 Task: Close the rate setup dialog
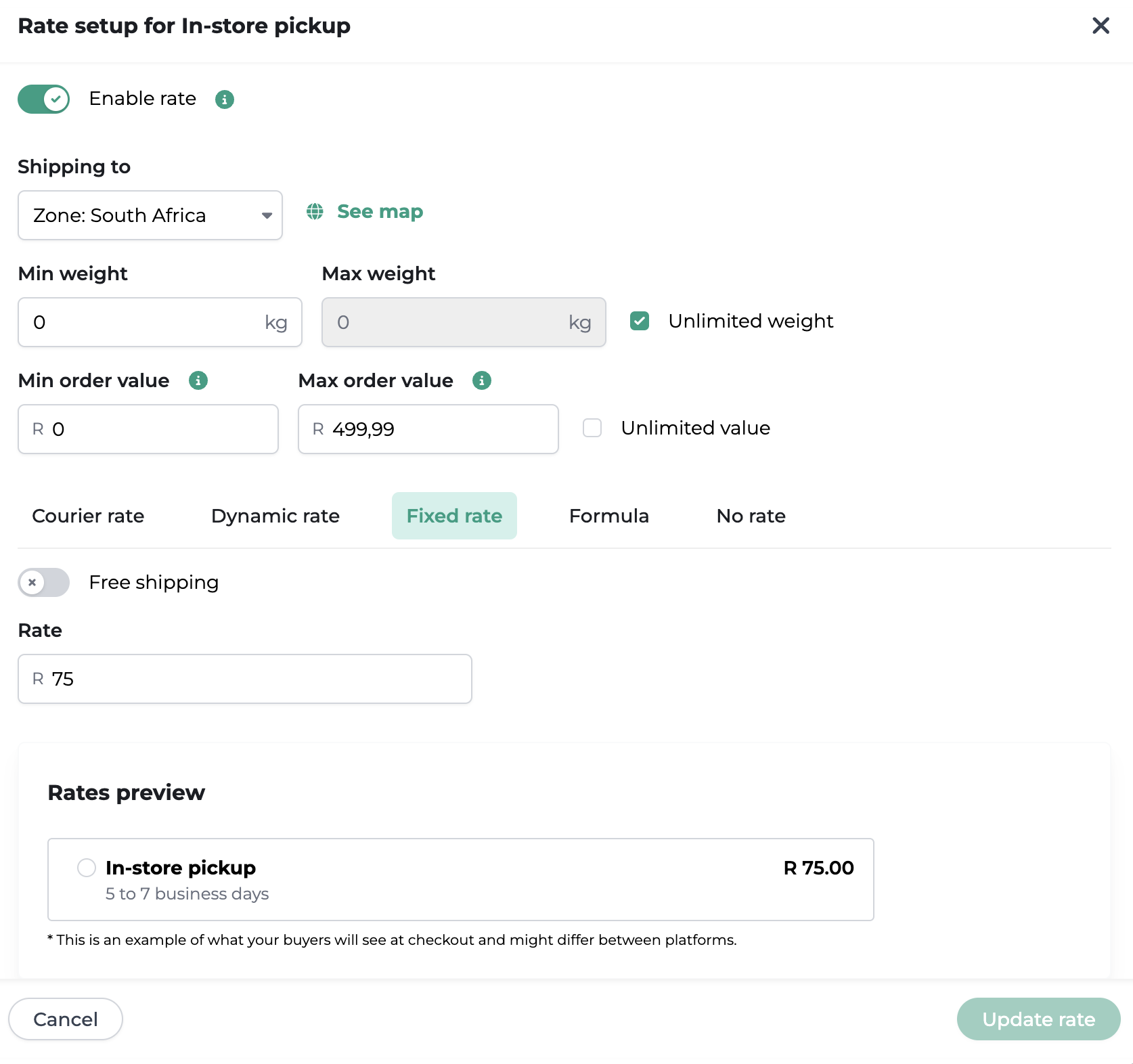pyautogui.click(x=1101, y=26)
